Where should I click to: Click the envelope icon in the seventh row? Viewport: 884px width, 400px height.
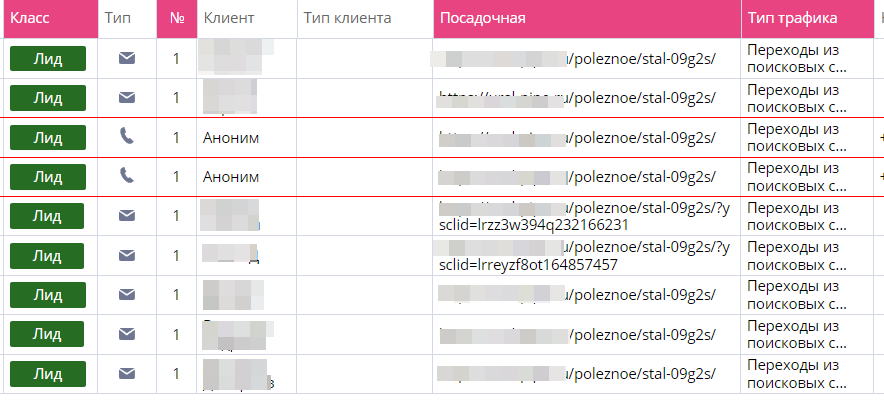click(126, 295)
